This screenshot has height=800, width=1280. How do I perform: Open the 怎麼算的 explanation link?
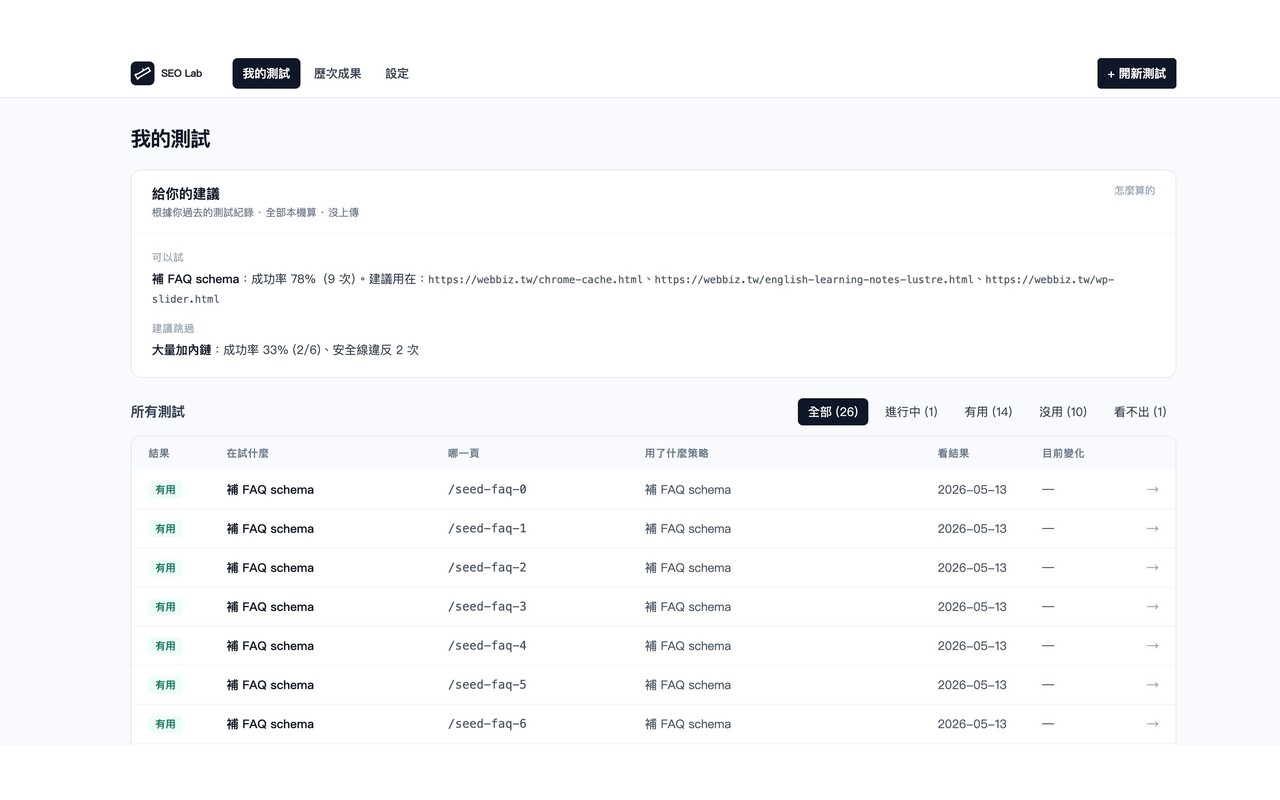[1135, 190]
